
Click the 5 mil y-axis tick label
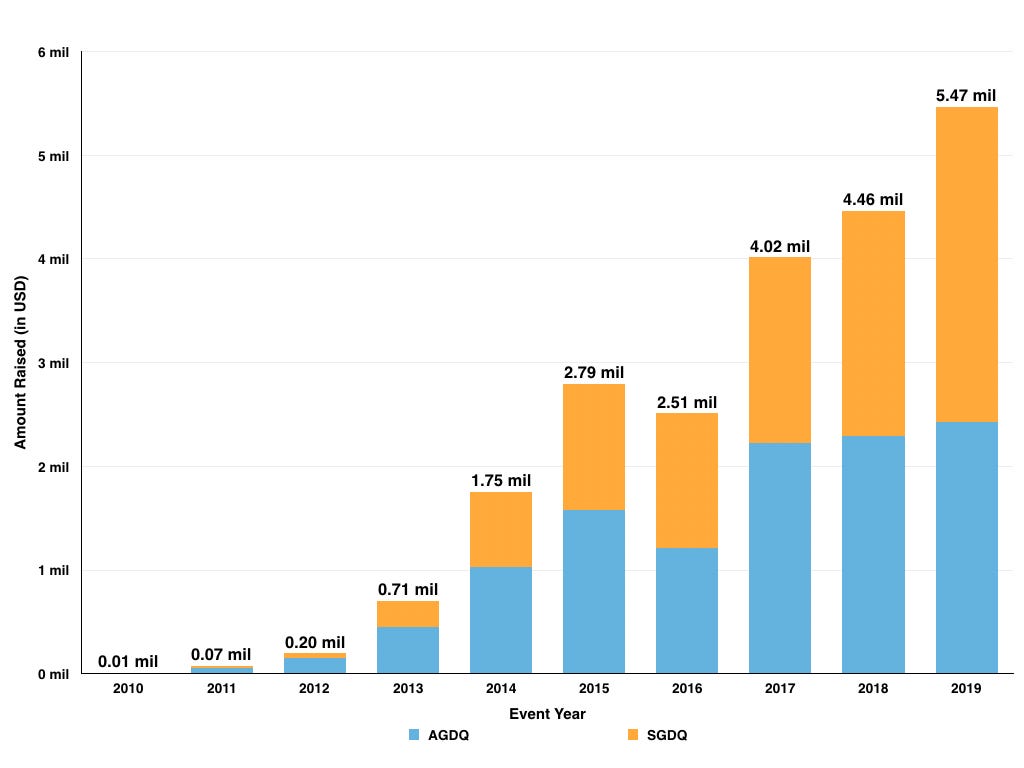click(53, 157)
